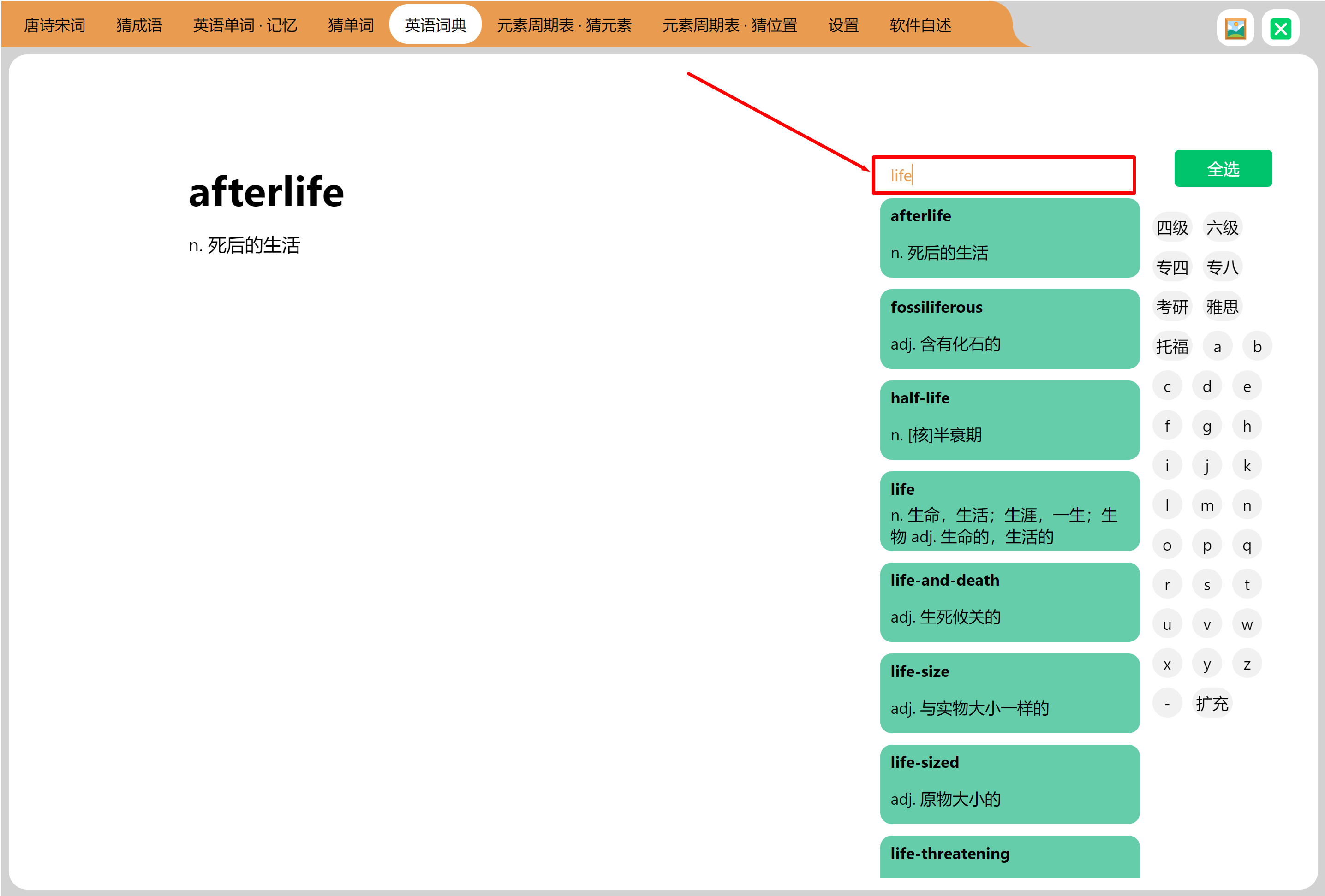The image size is (1325, 896).
Task: Choose the fossiliferous result card
Action: 1009,329
